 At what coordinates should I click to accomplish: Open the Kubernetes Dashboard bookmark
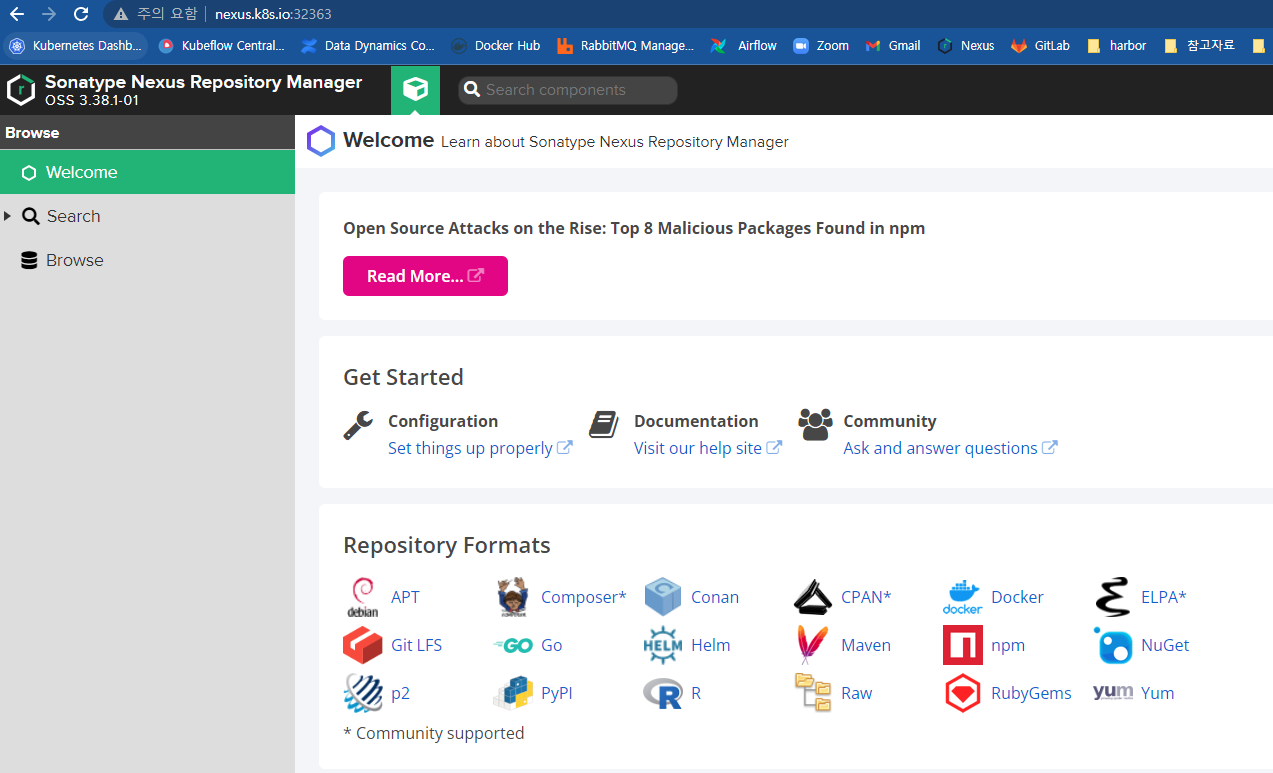coord(76,45)
